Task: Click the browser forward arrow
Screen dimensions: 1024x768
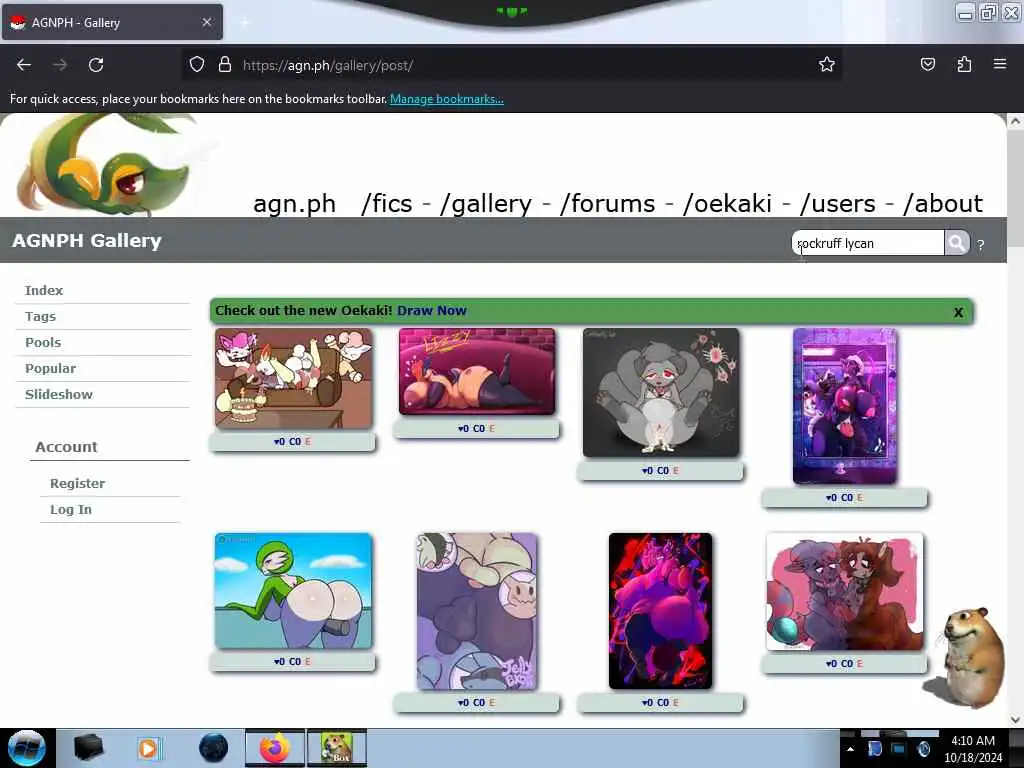Action: [x=60, y=65]
